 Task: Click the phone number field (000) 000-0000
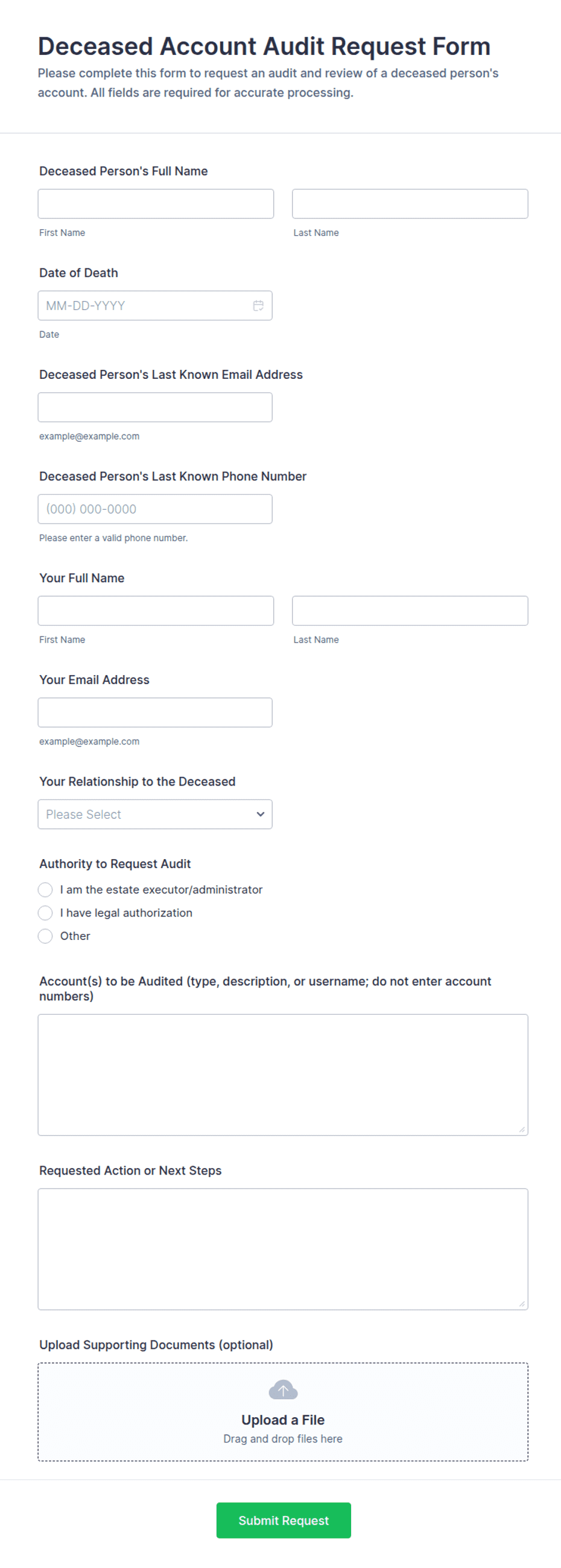[155, 509]
